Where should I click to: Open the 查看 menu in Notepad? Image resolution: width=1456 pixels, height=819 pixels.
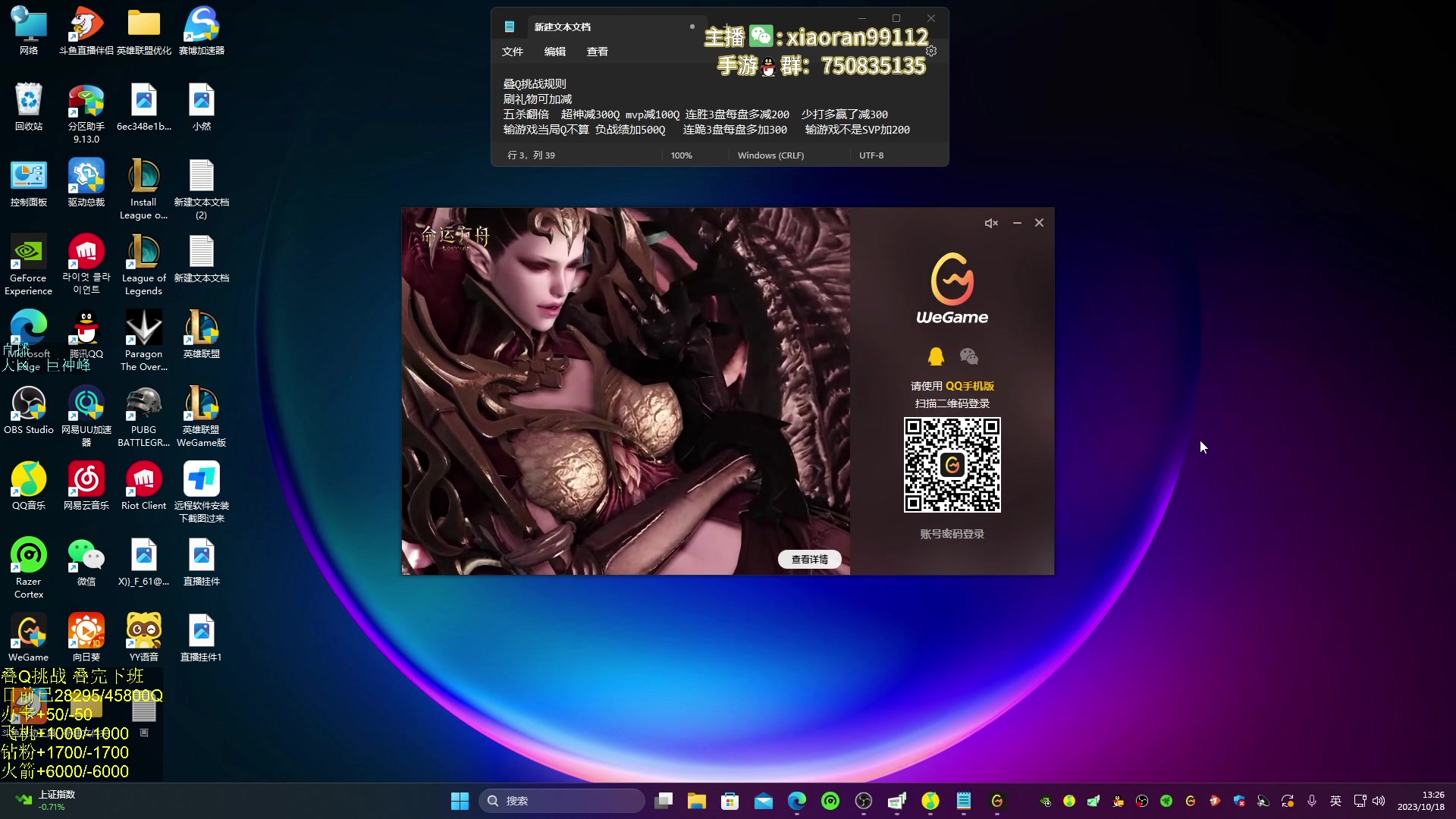pos(598,52)
